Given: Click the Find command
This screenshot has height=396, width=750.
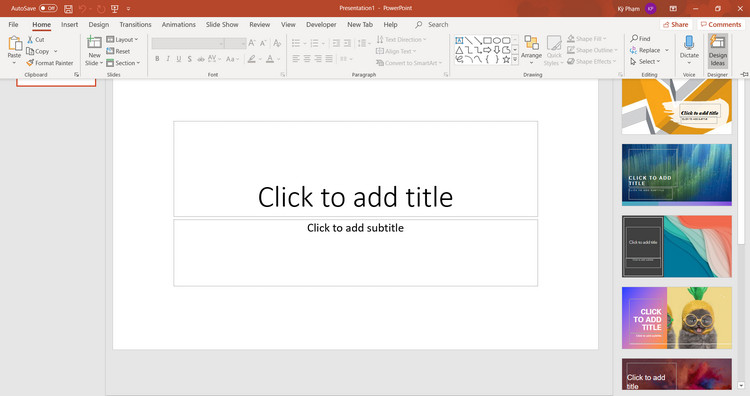Looking at the screenshot, I should point(640,38).
